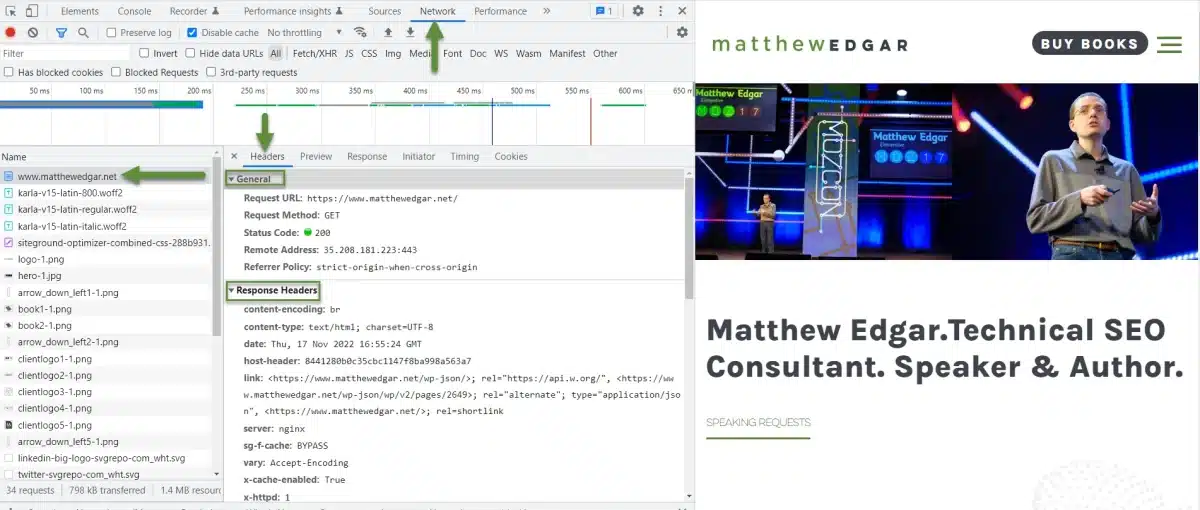Toggle the device toolbar icon
This screenshot has height=510, width=1200.
pyautogui.click(x=32, y=11)
